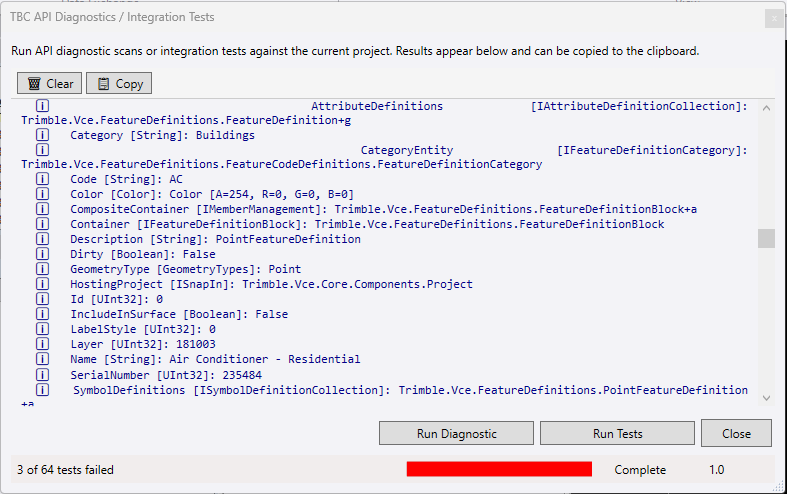
Task: Click the info icon beside Description row
Action: (x=43, y=239)
